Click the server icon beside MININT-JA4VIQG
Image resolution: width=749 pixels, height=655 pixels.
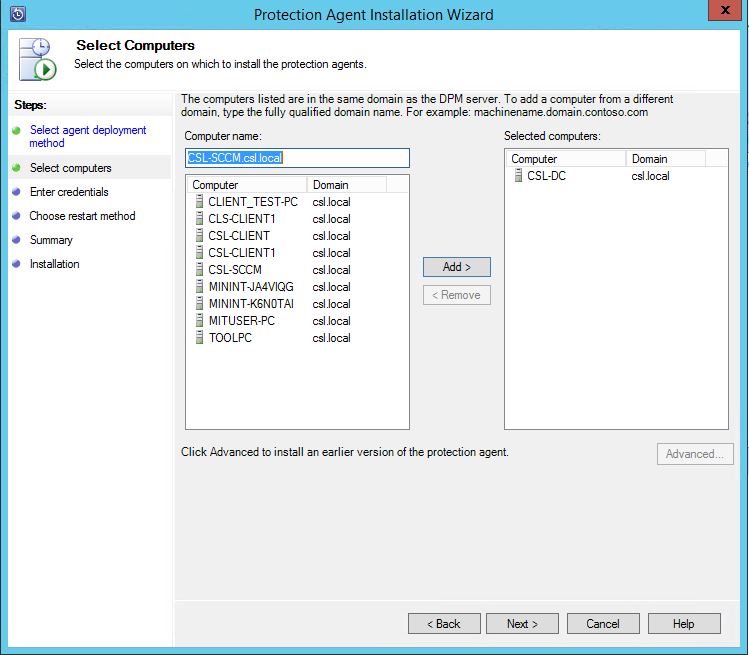(x=200, y=287)
